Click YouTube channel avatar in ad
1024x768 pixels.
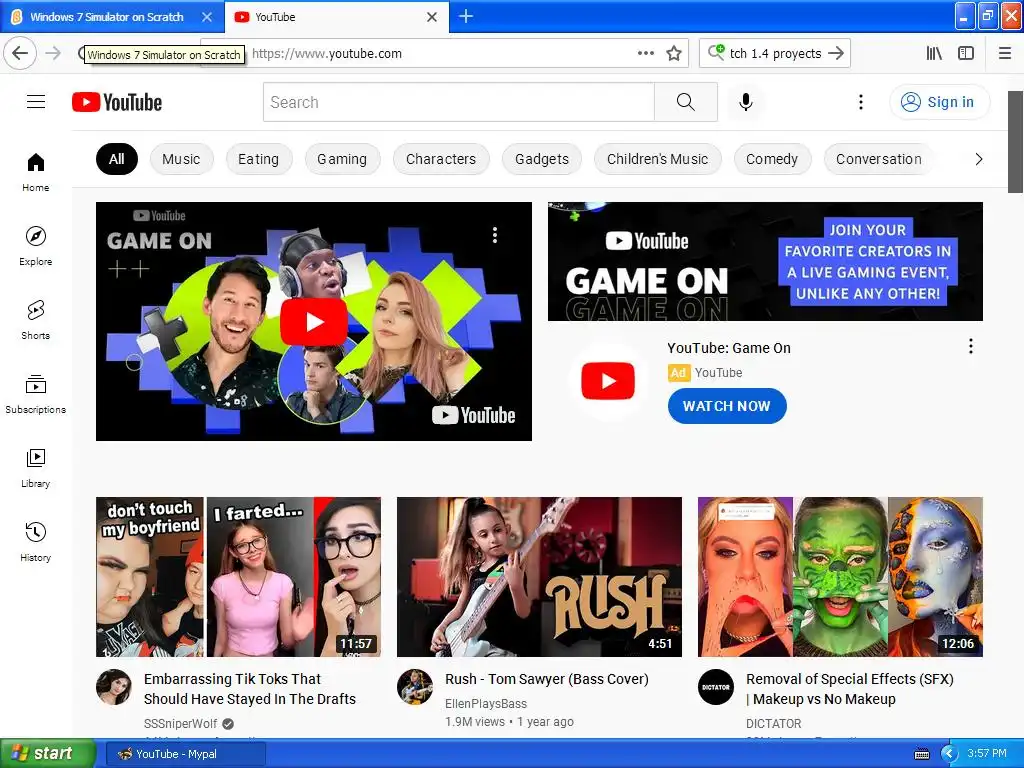coord(608,381)
